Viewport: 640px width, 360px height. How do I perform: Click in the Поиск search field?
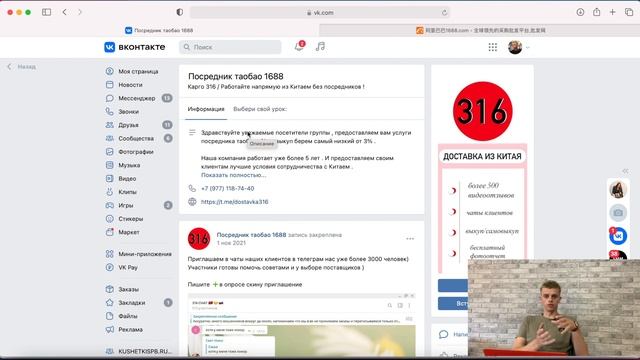(x=230, y=47)
